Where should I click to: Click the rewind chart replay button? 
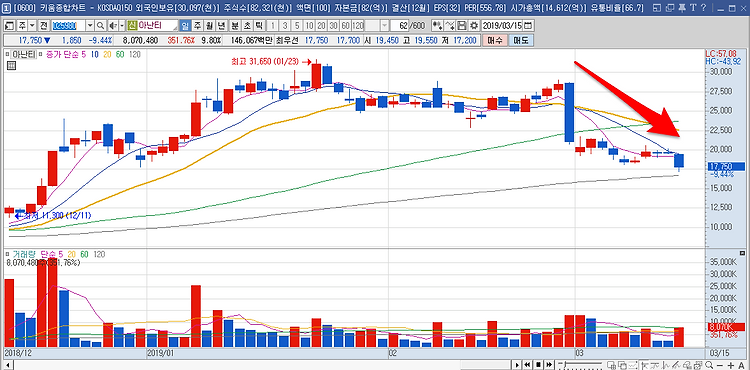pos(527,365)
